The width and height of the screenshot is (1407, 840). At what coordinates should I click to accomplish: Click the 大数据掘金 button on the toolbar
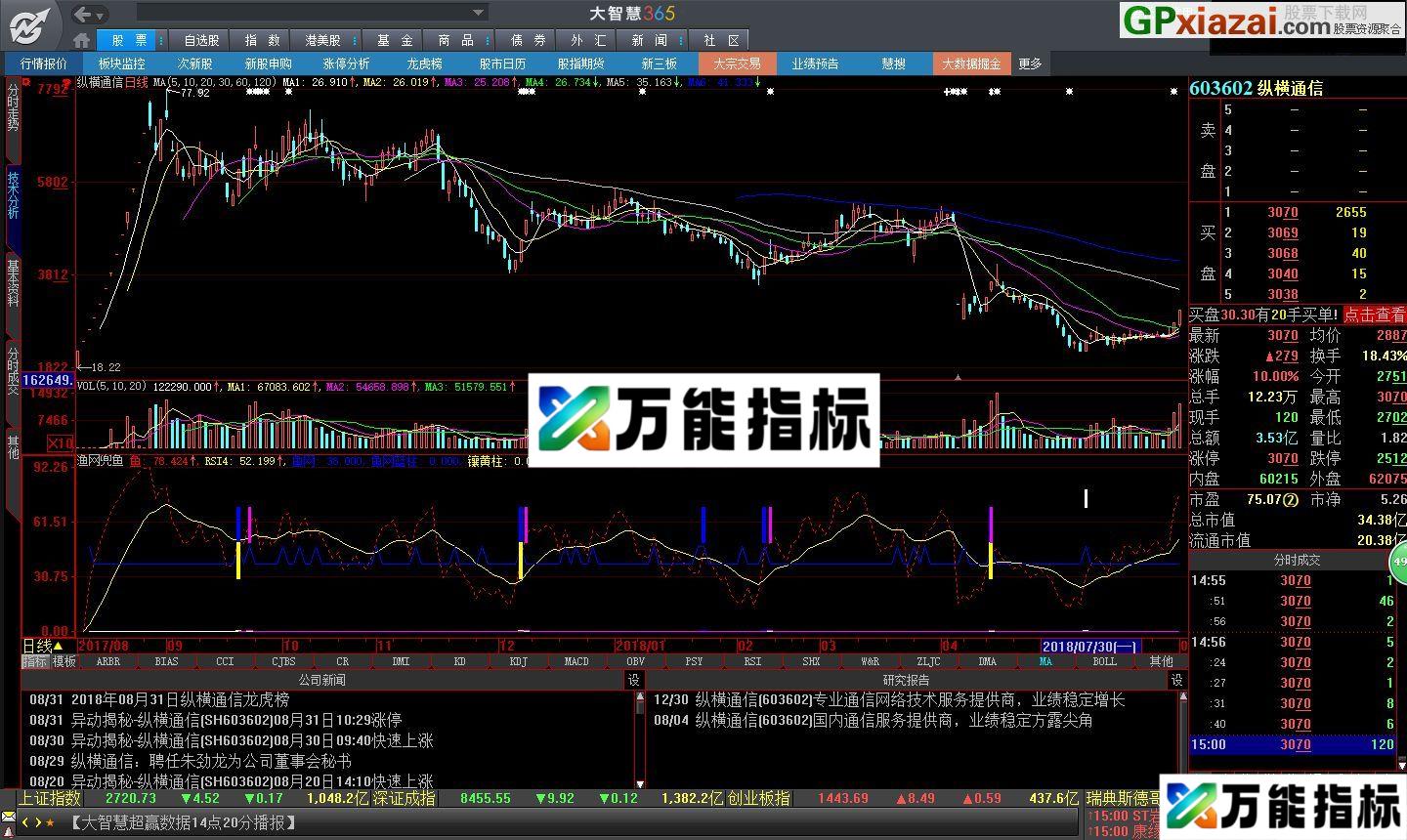click(971, 63)
